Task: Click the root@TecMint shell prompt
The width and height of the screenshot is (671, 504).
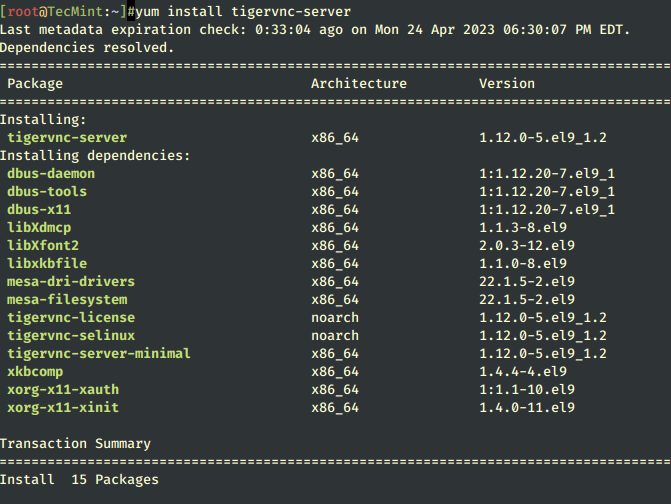Action: pos(67,12)
